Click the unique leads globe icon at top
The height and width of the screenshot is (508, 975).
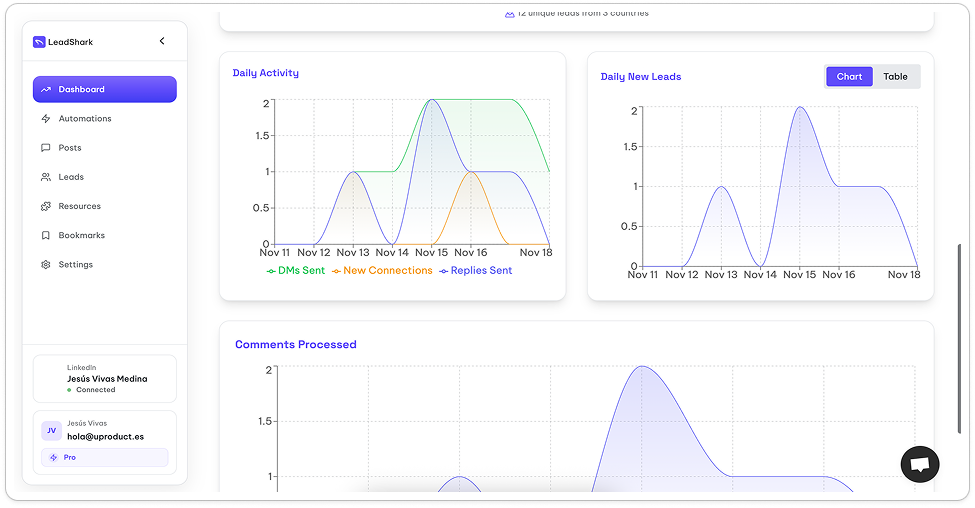tap(510, 14)
